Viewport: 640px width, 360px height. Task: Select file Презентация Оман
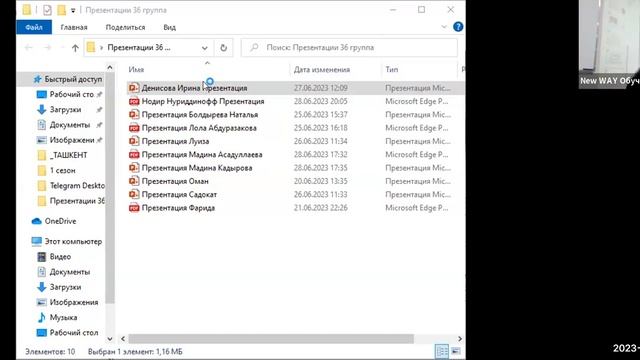pyautogui.click(x=175, y=181)
